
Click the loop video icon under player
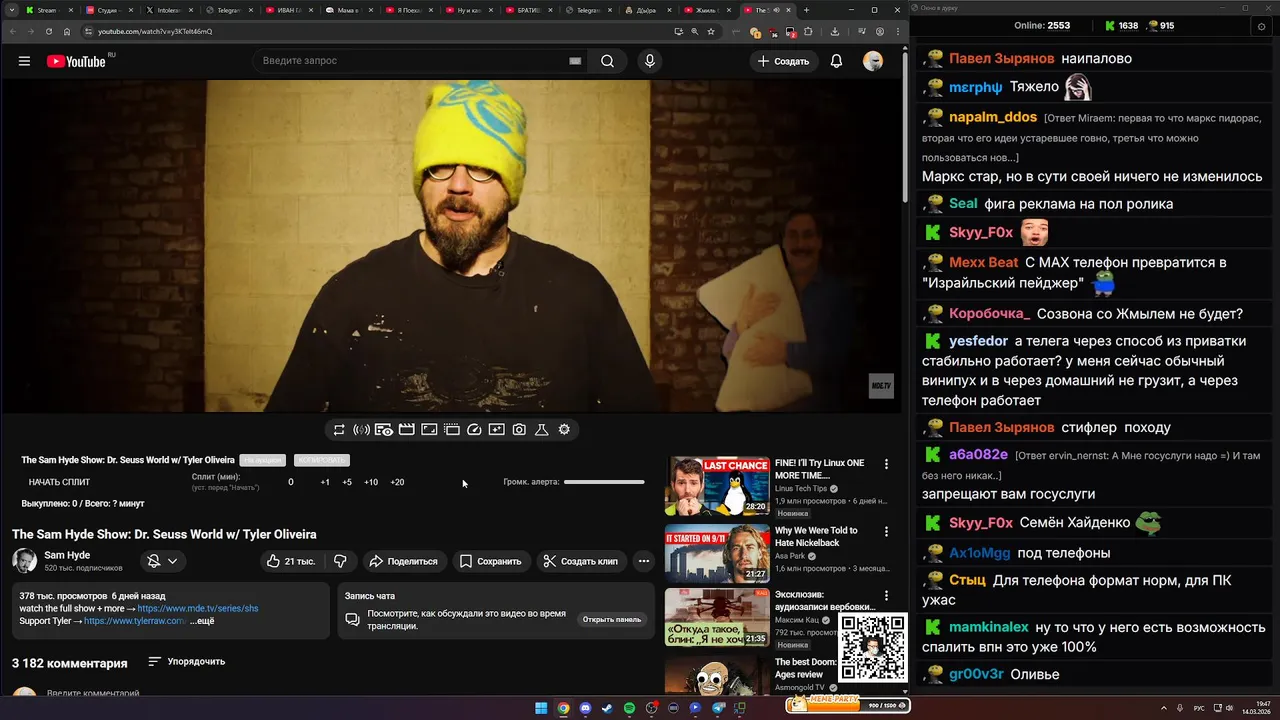coord(339,430)
